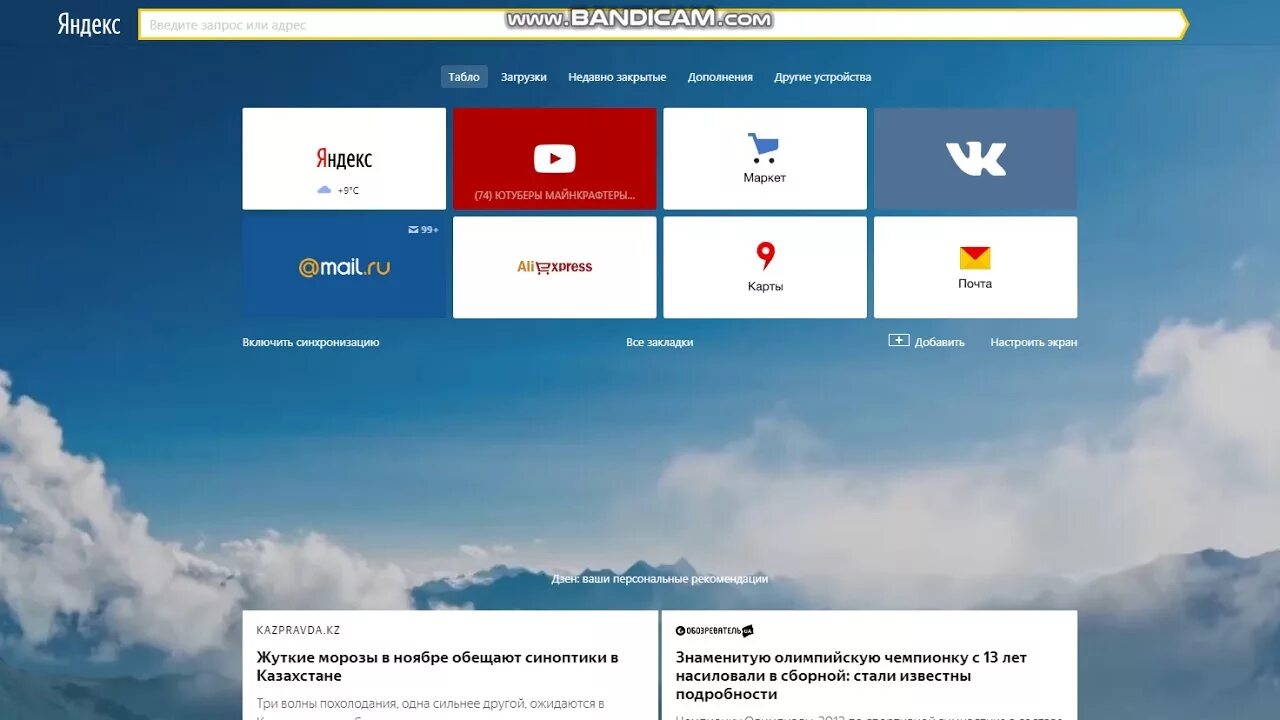The width and height of the screenshot is (1280, 720).
Task: Click the Дзен personal recommendations heading
Action: coord(660,579)
